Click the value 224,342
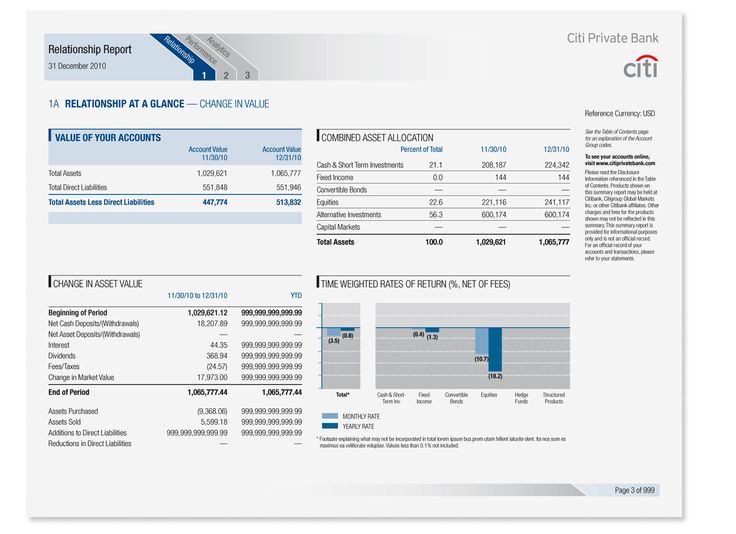The height and width of the screenshot is (534, 736). 557,165
